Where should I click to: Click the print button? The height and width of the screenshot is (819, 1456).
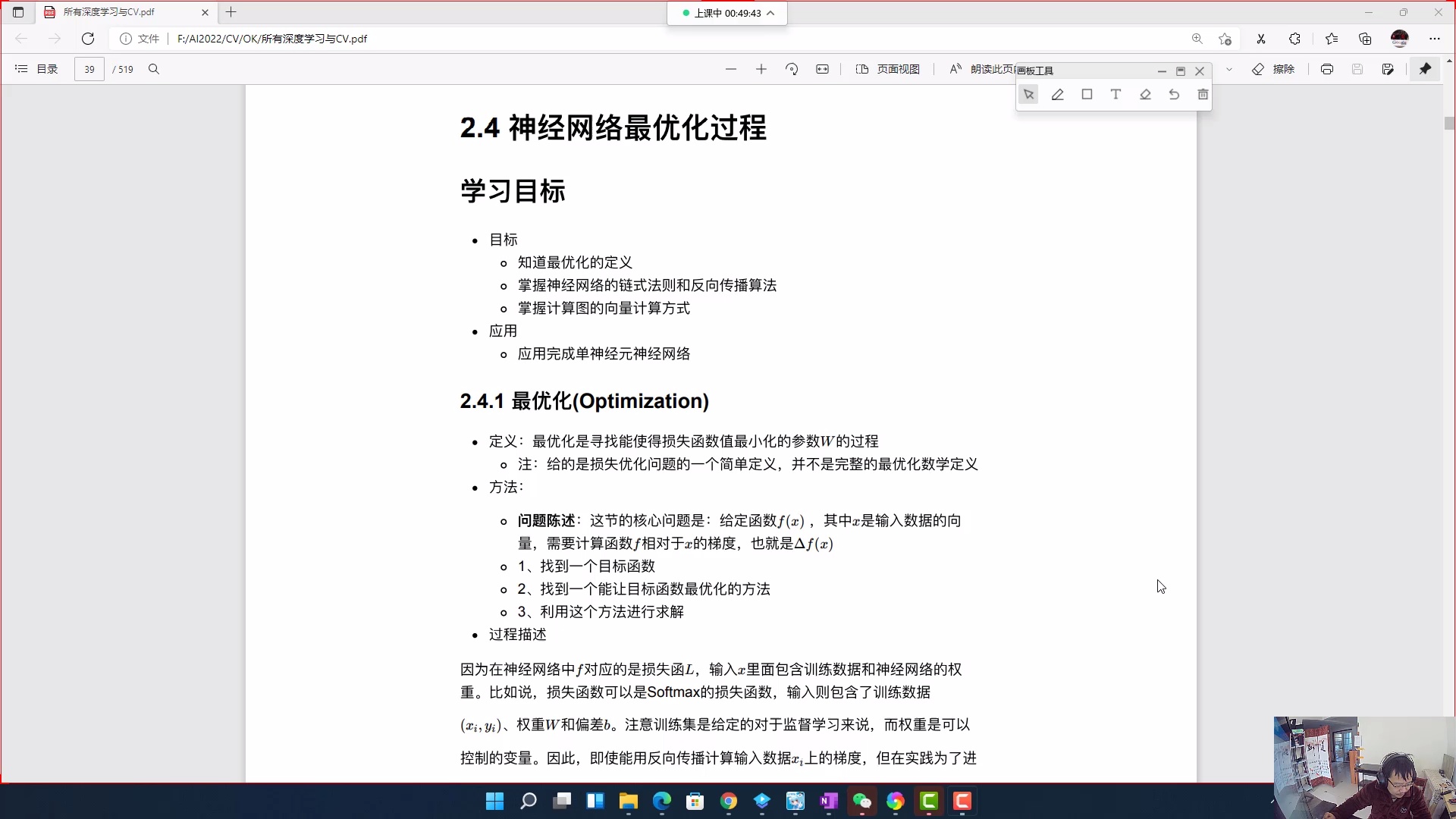point(1327,69)
